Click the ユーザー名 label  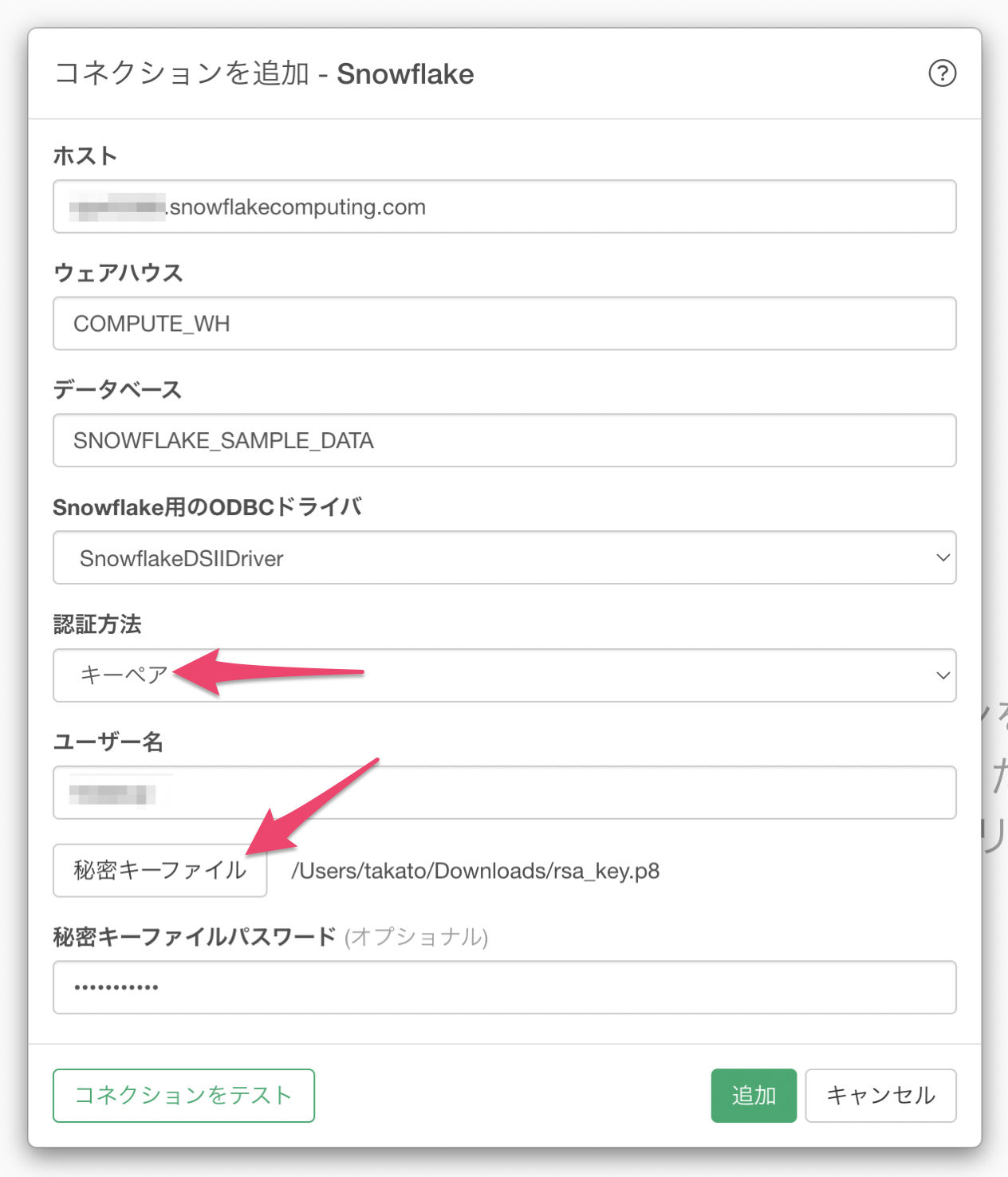point(108,742)
